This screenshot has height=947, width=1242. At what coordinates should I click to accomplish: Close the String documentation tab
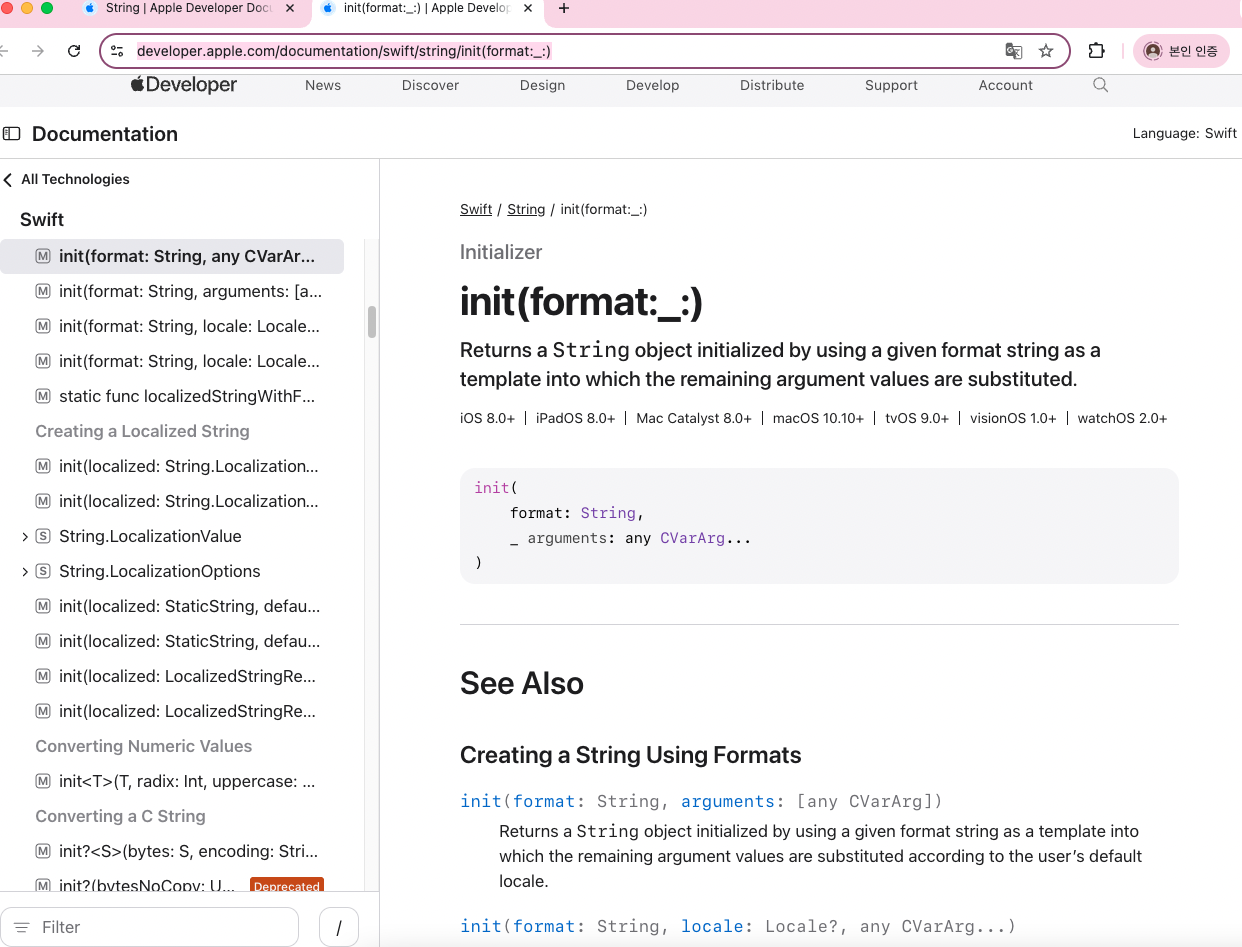coord(290,8)
